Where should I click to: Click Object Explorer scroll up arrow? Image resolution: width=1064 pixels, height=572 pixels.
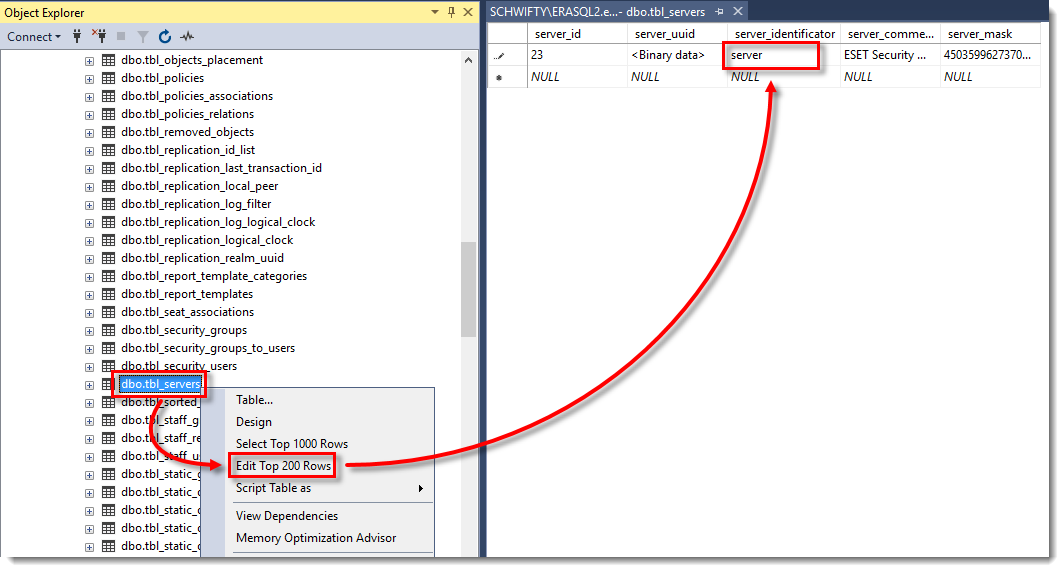coord(468,60)
